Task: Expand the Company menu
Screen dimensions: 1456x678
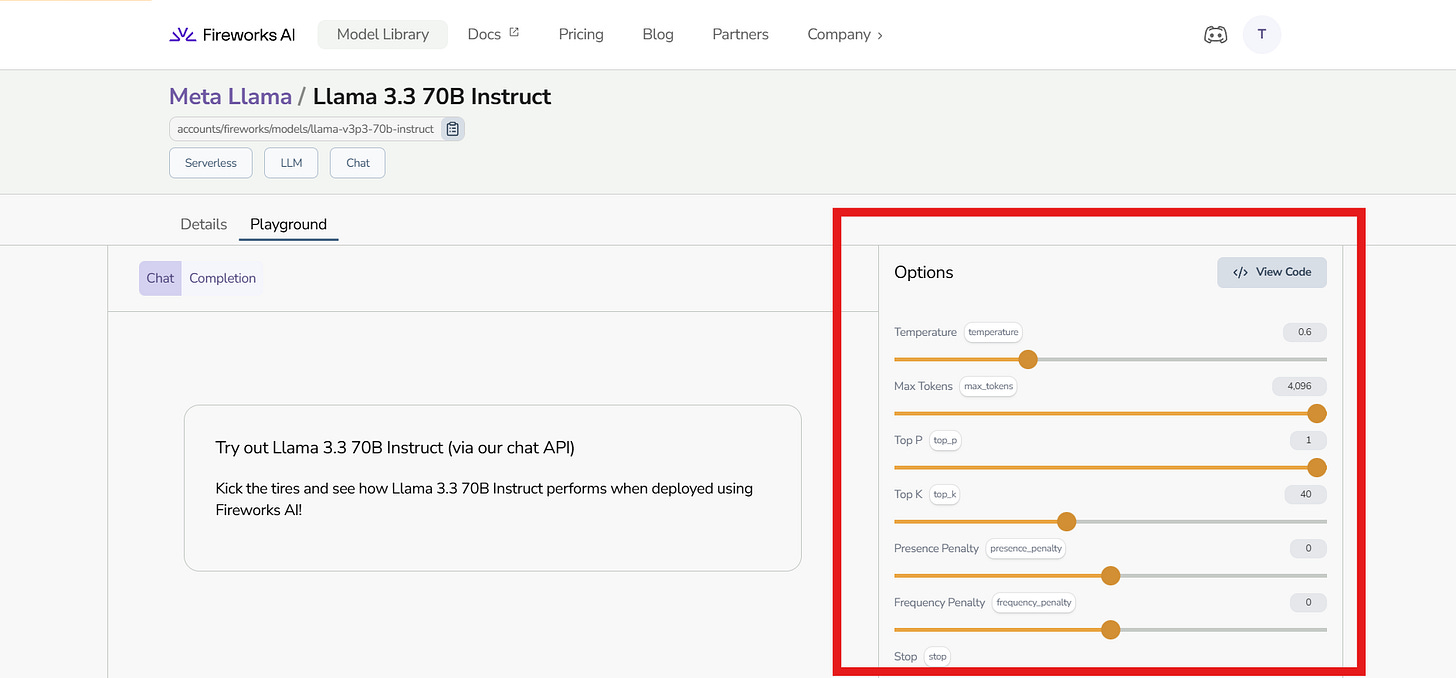Action: pyautogui.click(x=845, y=34)
